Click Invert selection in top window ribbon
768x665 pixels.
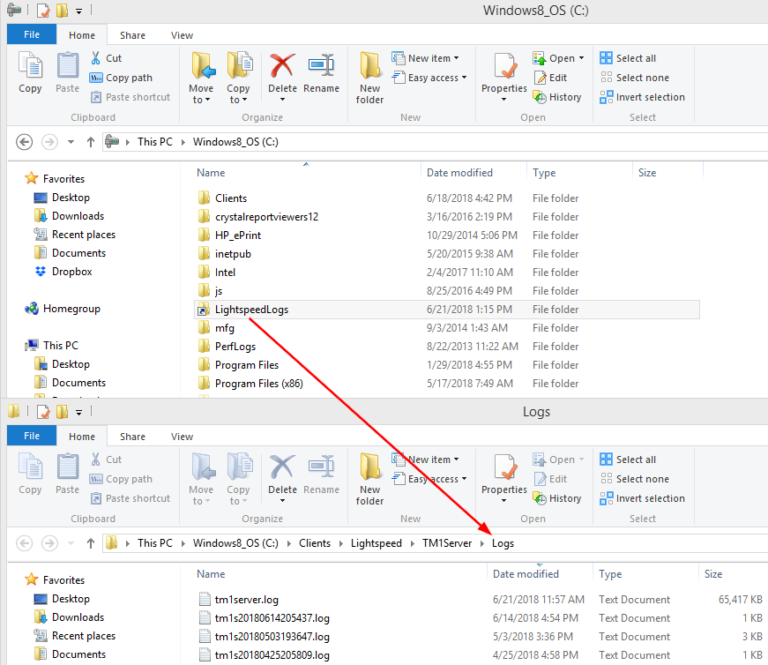(643, 97)
